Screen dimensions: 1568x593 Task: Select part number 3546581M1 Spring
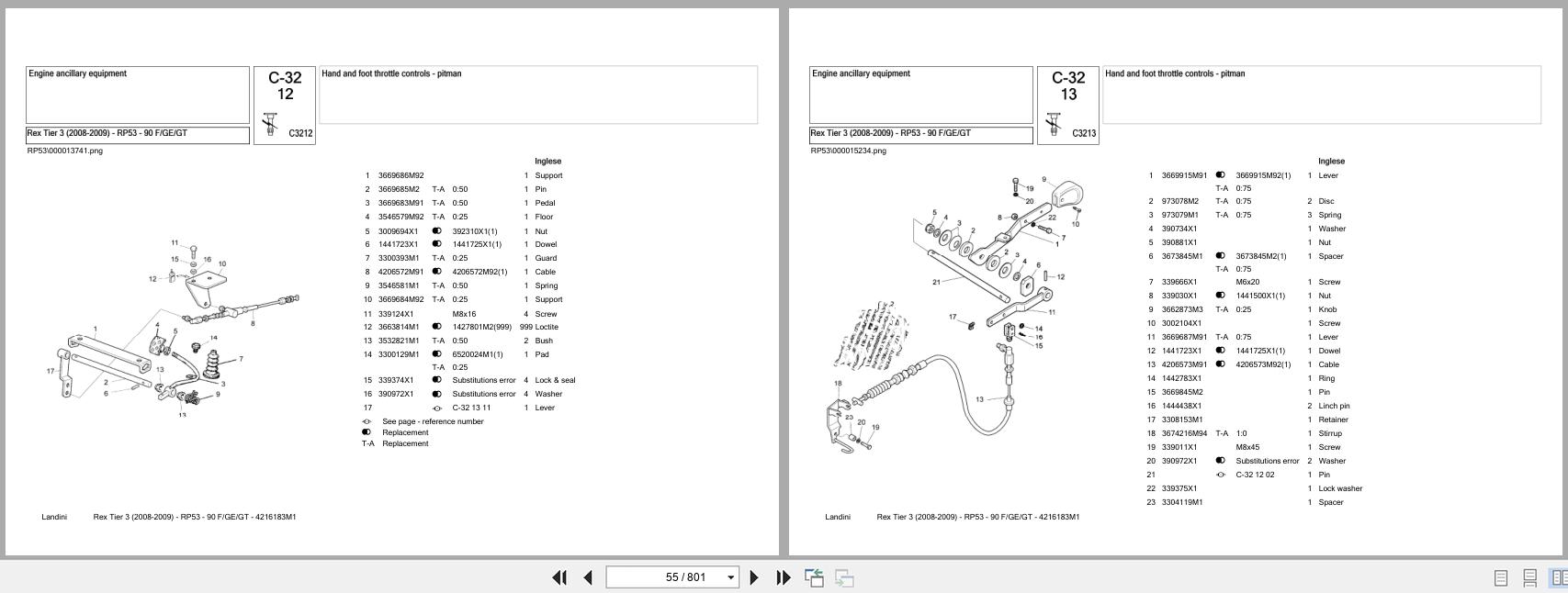pos(399,285)
